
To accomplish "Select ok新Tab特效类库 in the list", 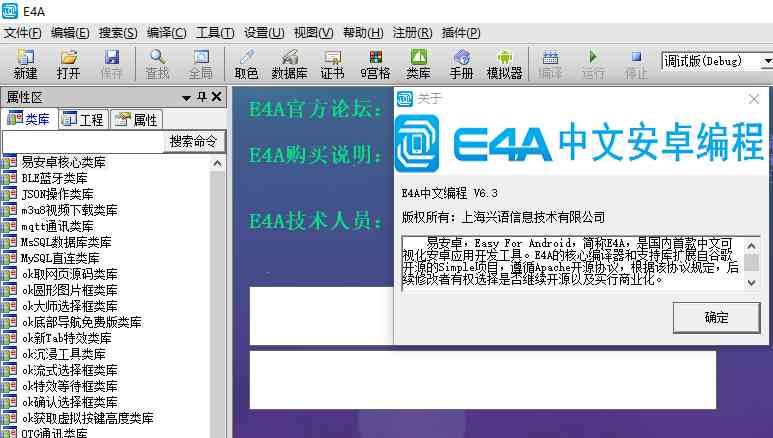I will click(67, 338).
